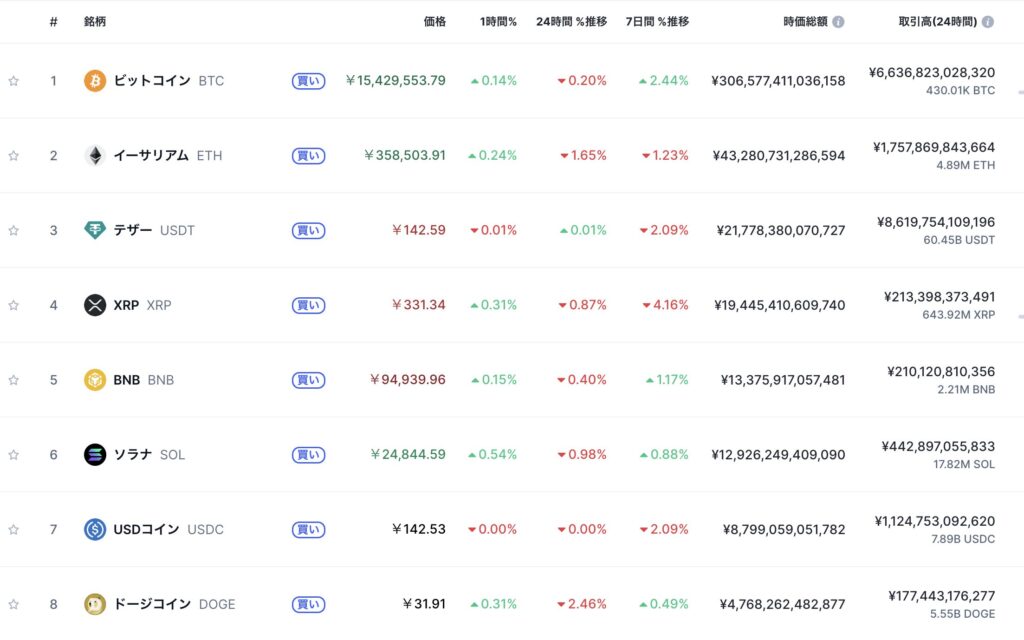Sort by the 価格 column header
This screenshot has height=640, width=1024.
click(435, 22)
